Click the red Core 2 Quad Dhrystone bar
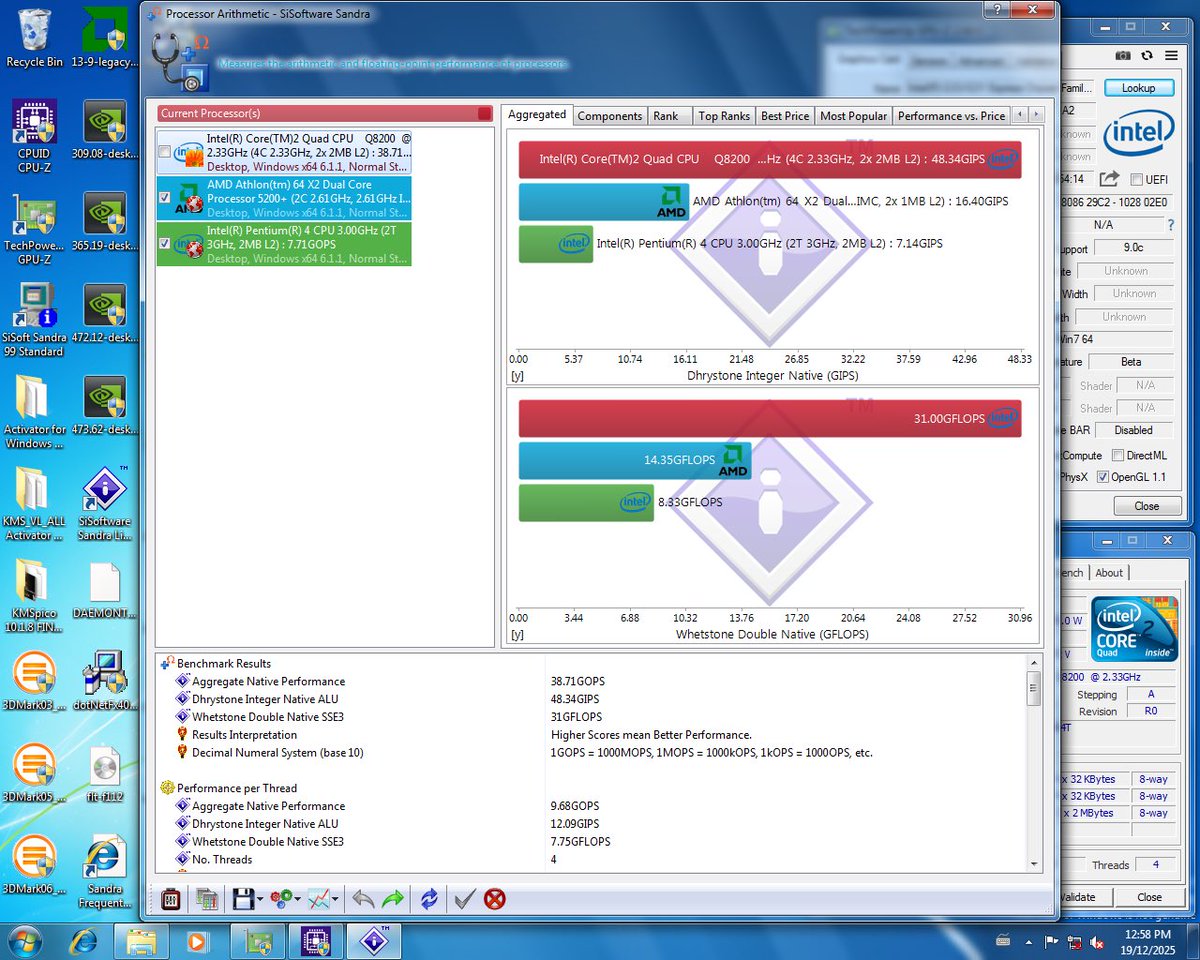This screenshot has height=960, width=1200. point(770,159)
